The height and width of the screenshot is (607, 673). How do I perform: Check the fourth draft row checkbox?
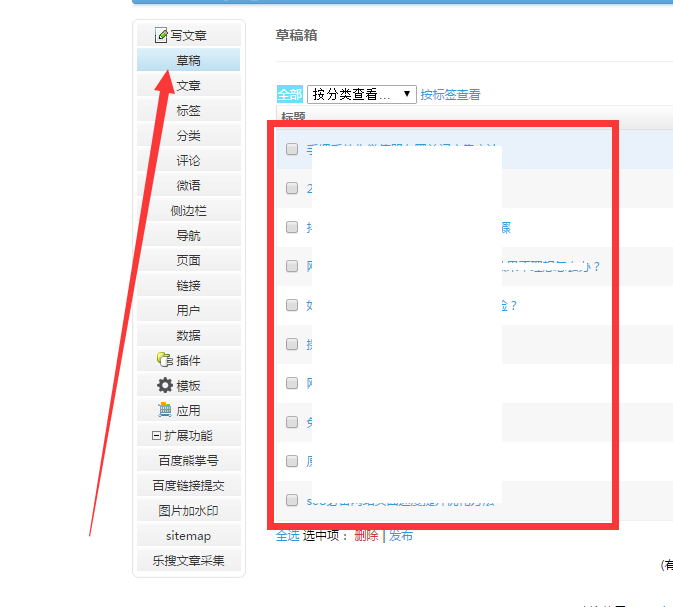click(x=292, y=266)
